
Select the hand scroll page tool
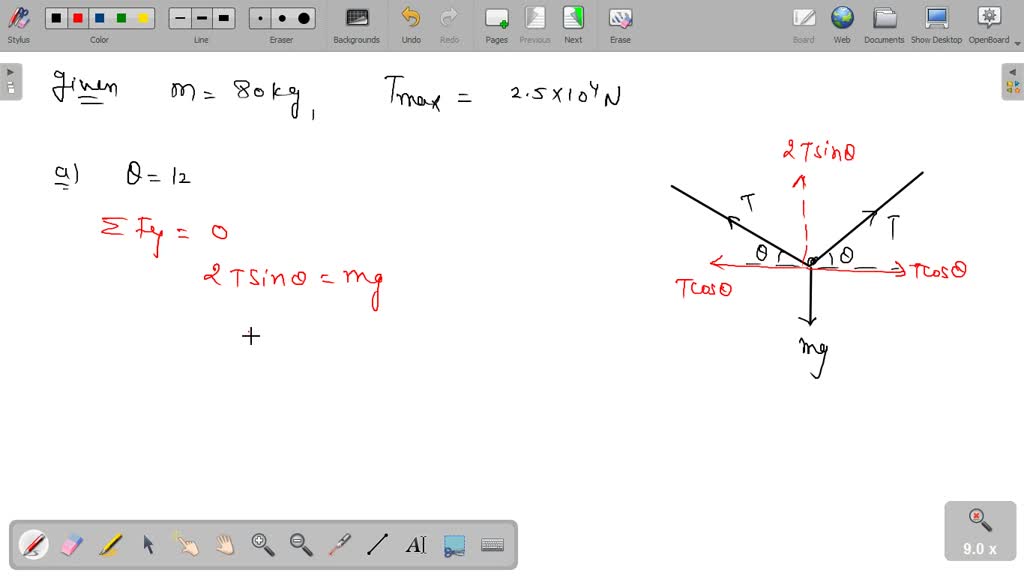point(225,545)
